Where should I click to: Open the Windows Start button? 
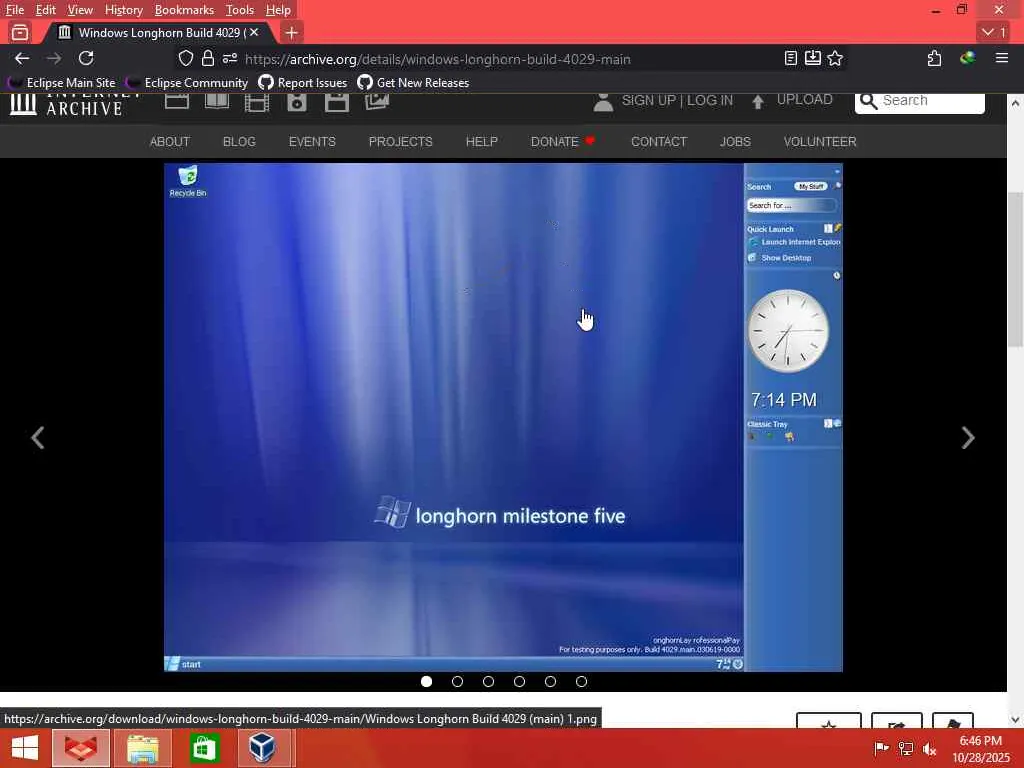point(25,748)
